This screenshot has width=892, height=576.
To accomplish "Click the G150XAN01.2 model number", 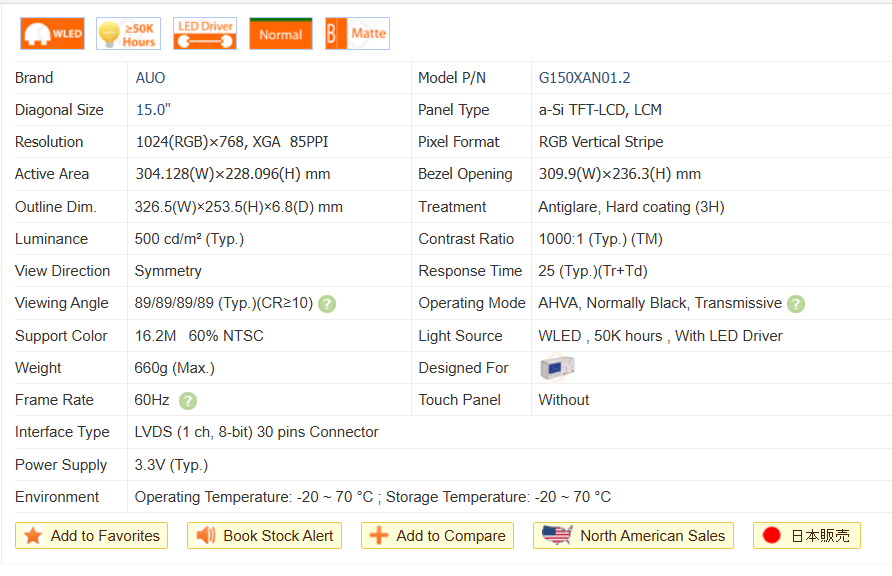I will pos(584,78).
